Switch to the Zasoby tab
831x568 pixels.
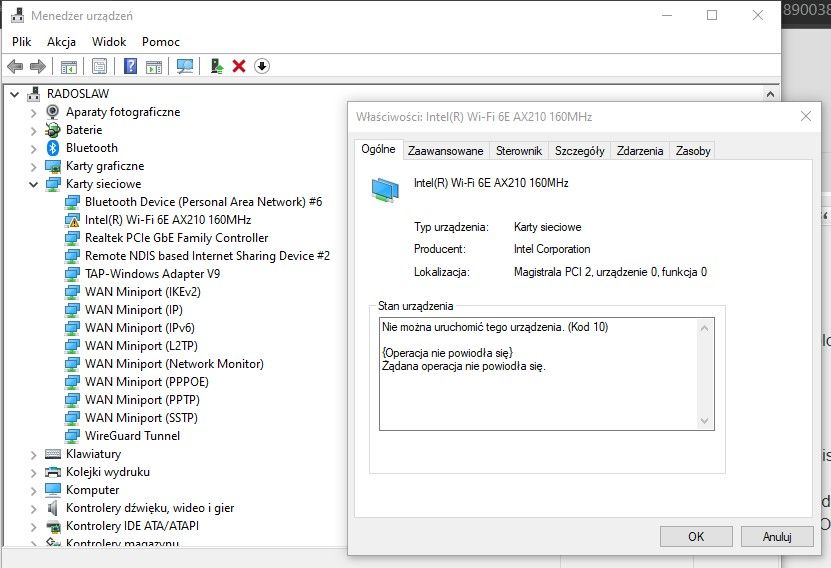coord(693,151)
